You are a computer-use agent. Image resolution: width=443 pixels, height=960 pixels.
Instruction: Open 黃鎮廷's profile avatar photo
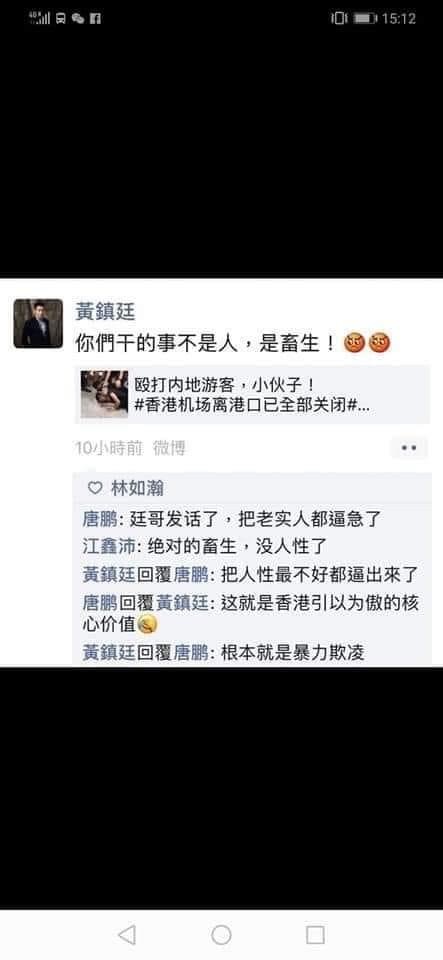(38, 323)
